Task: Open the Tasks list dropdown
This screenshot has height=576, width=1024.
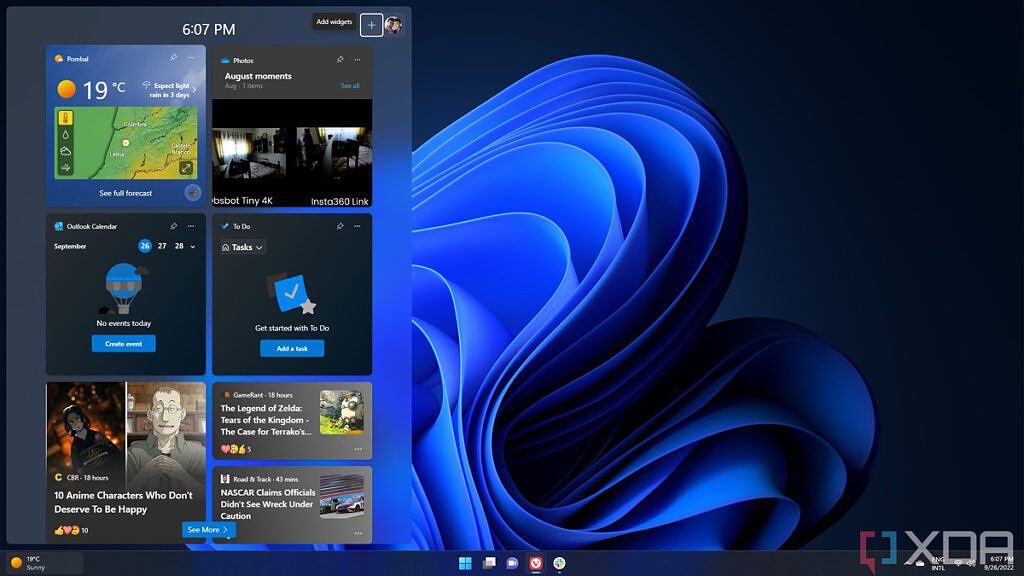Action: coord(241,247)
